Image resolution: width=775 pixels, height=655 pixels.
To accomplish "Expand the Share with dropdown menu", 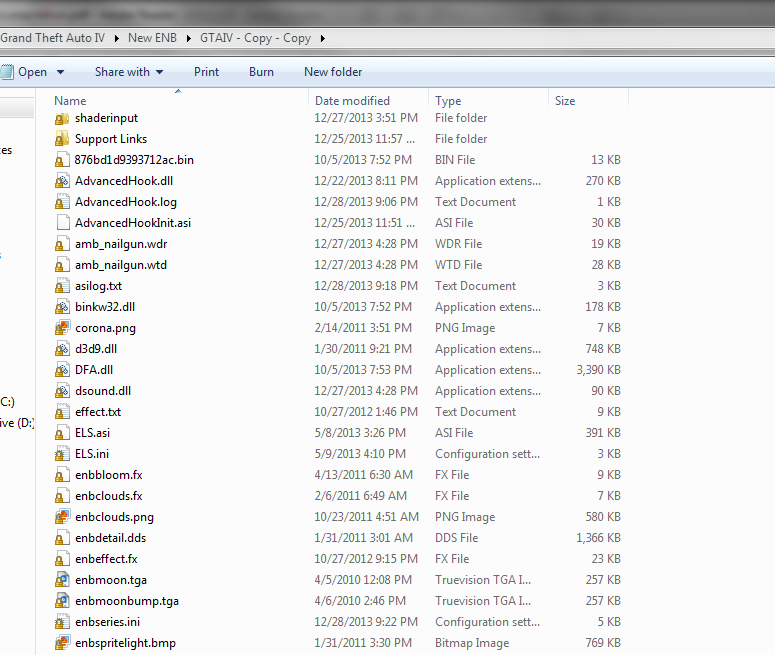I will pyautogui.click(x=160, y=72).
